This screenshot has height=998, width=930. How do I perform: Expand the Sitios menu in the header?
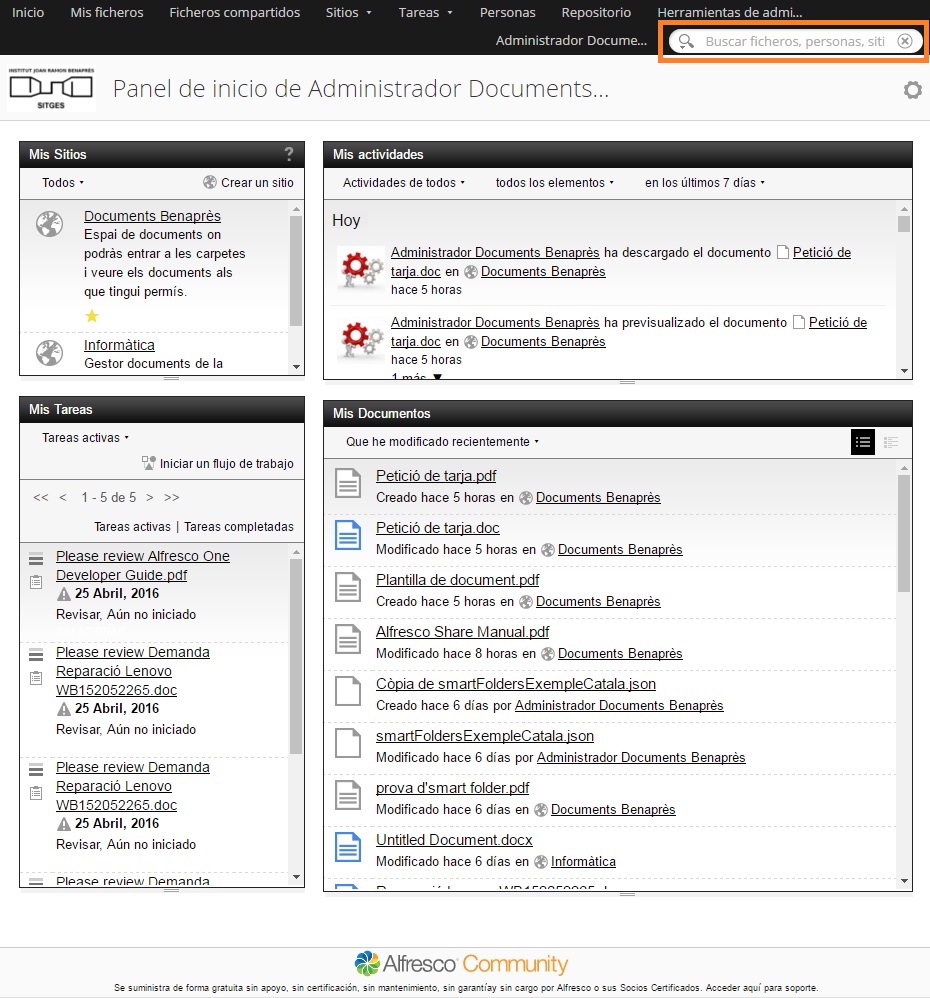(348, 13)
